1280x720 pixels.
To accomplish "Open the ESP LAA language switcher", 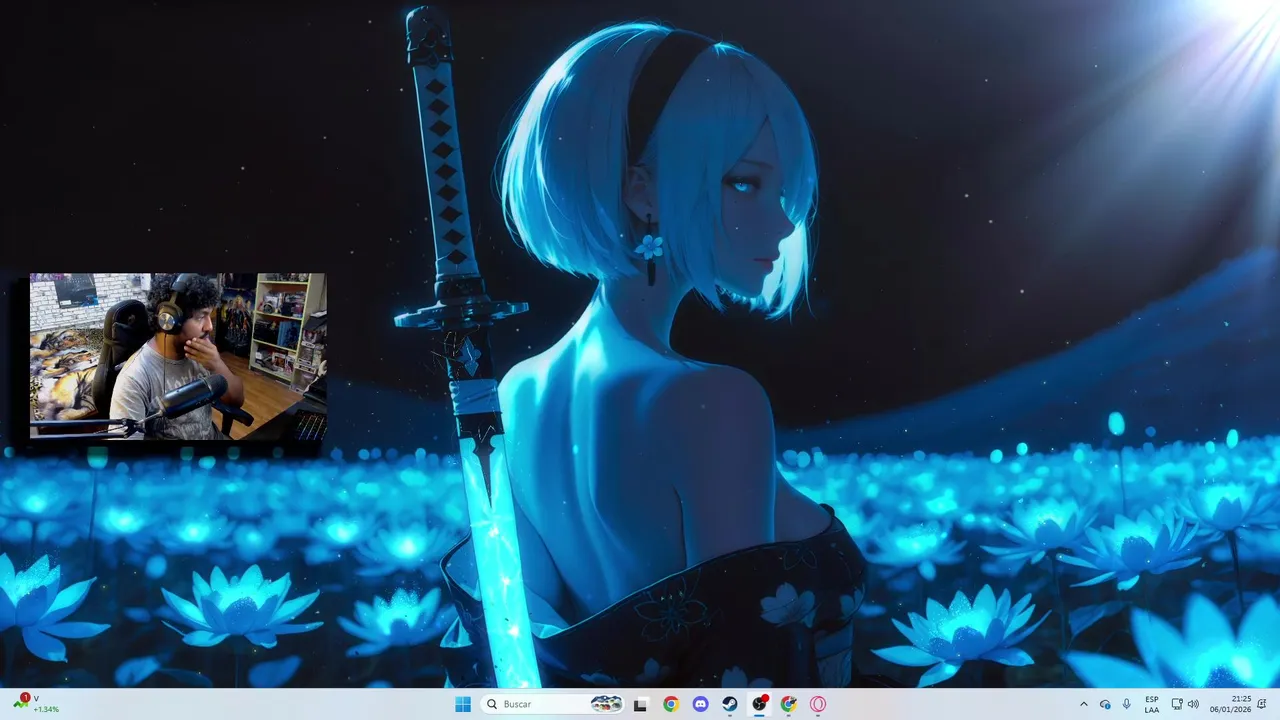I will click(x=1152, y=704).
